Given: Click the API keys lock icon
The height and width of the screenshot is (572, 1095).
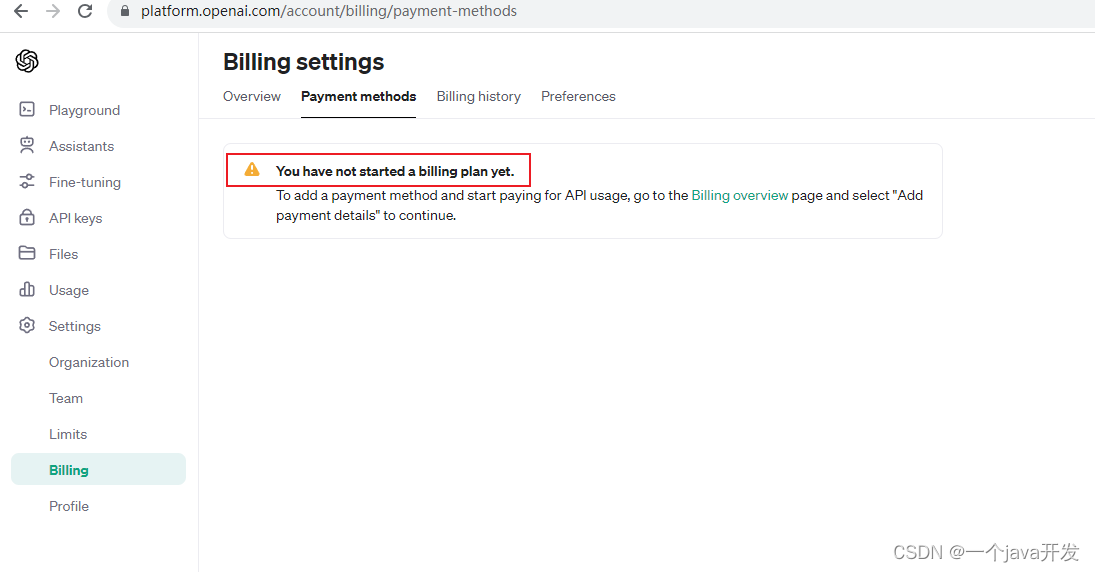Looking at the screenshot, I should 27,217.
